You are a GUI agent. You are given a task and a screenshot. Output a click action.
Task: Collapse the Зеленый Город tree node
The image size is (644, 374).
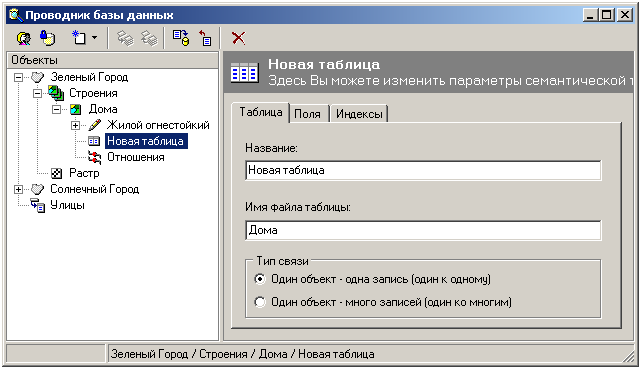click(x=18, y=77)
